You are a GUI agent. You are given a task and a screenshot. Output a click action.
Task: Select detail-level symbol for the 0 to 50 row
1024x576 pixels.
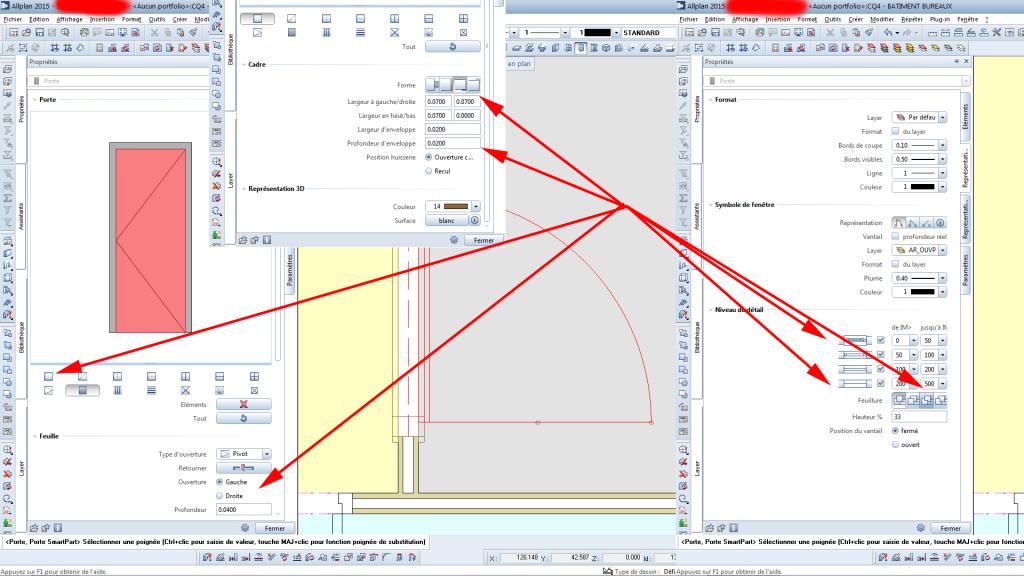[856, 340]
